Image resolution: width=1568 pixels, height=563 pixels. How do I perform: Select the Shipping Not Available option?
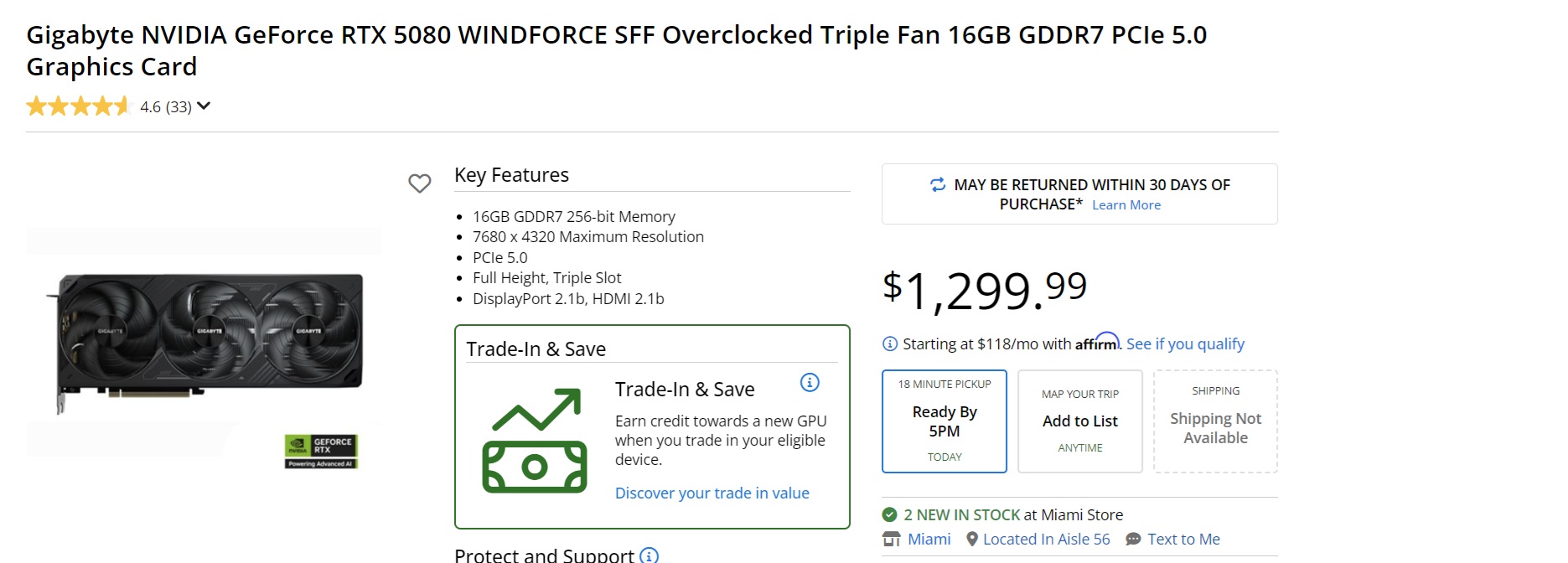(1215, 421)
